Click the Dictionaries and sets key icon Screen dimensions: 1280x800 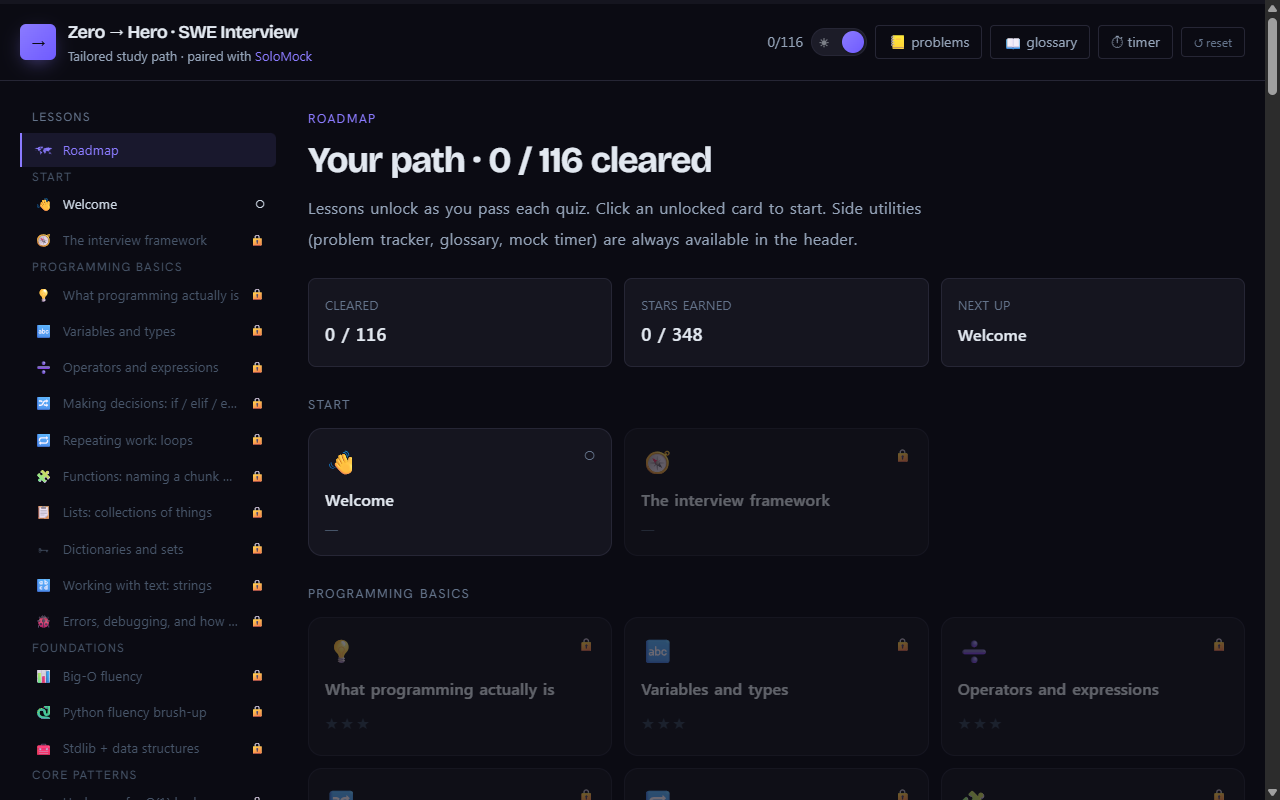(x=43, y=549)
